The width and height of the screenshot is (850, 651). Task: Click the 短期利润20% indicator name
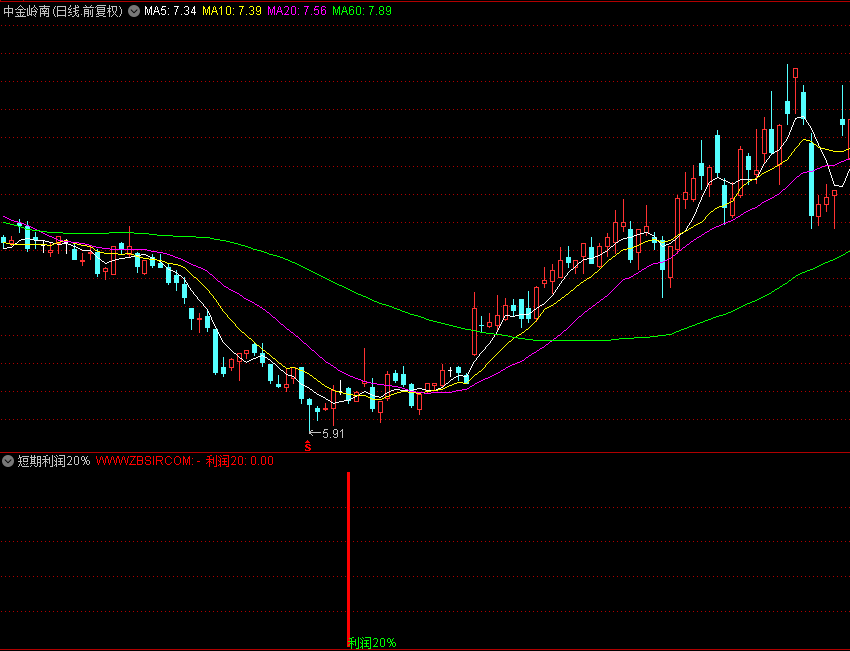click(x=54, y=461)
